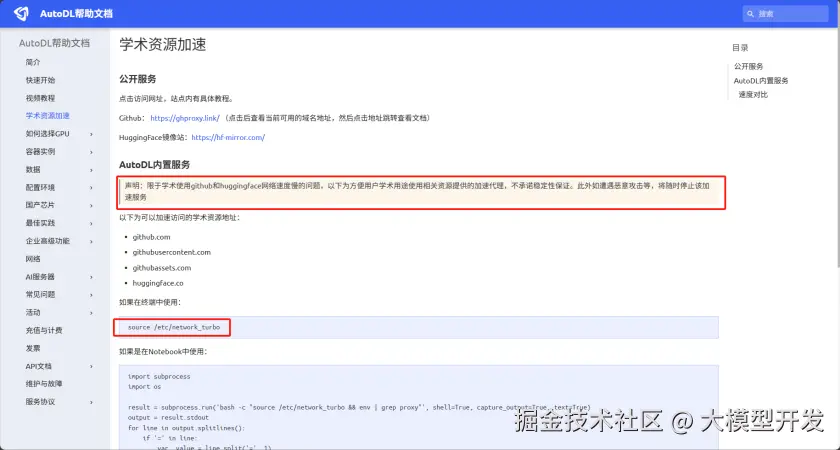Click the huggingface.co list item
This screenshot has width=840, height=450.
158,283
